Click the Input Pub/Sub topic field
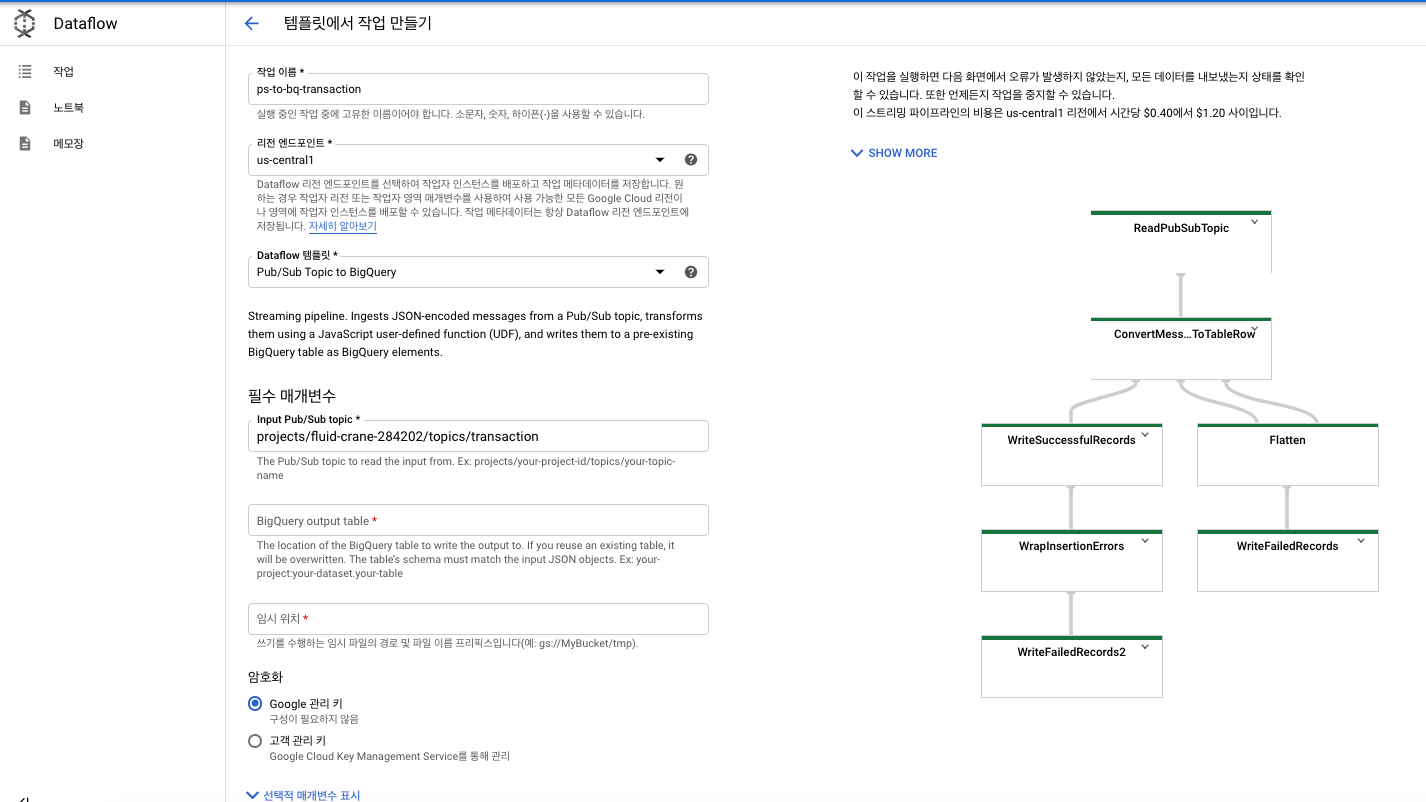The width and height of the screenshot is (1426, 802). coord(478,436)
